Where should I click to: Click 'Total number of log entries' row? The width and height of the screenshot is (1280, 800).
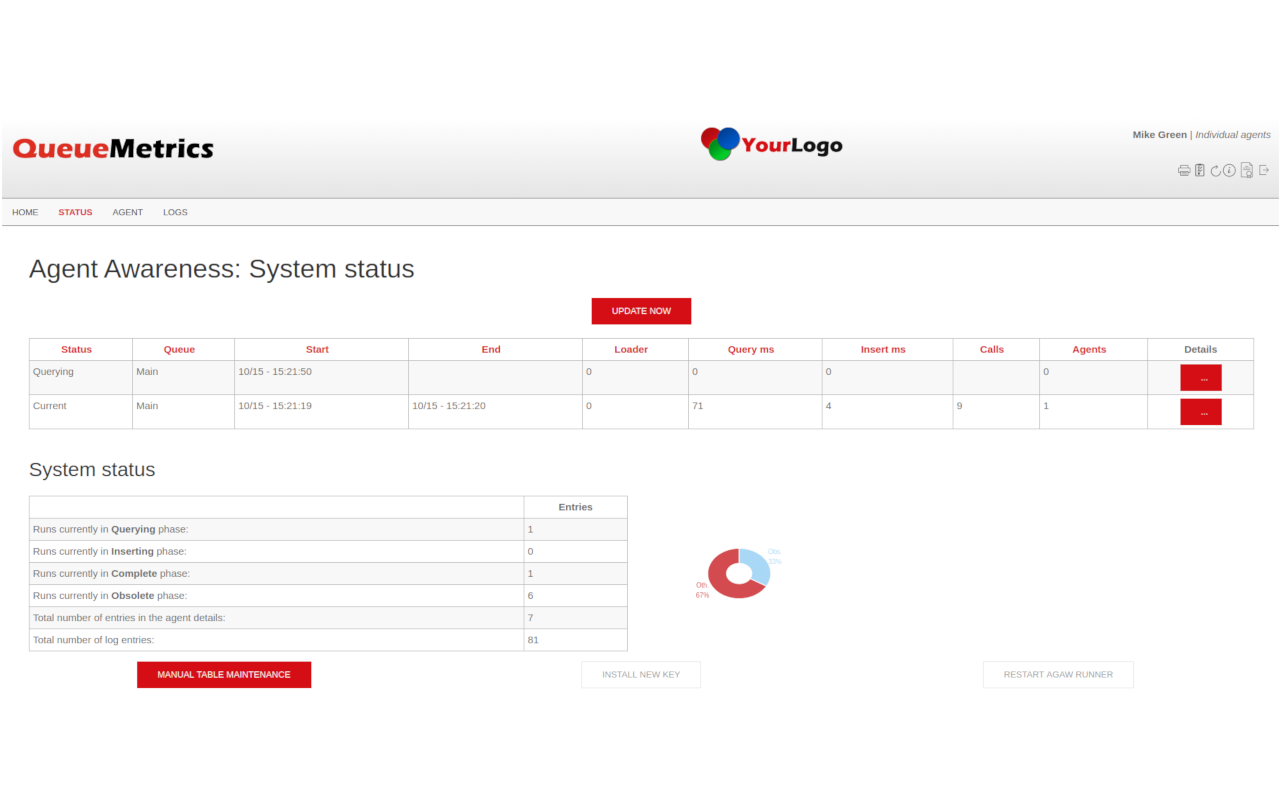[328, 639]
